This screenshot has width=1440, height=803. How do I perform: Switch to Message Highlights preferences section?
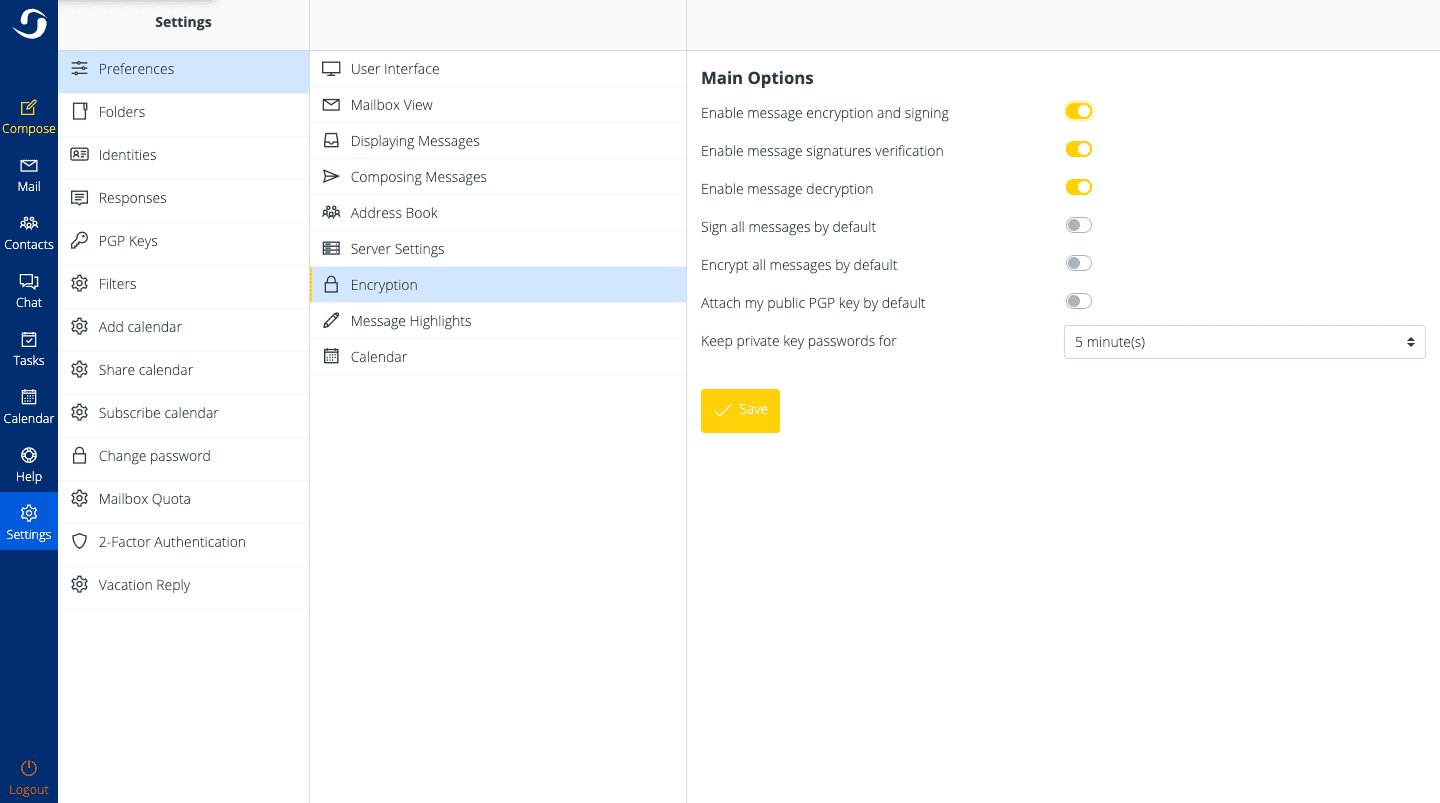pos(410,321)
